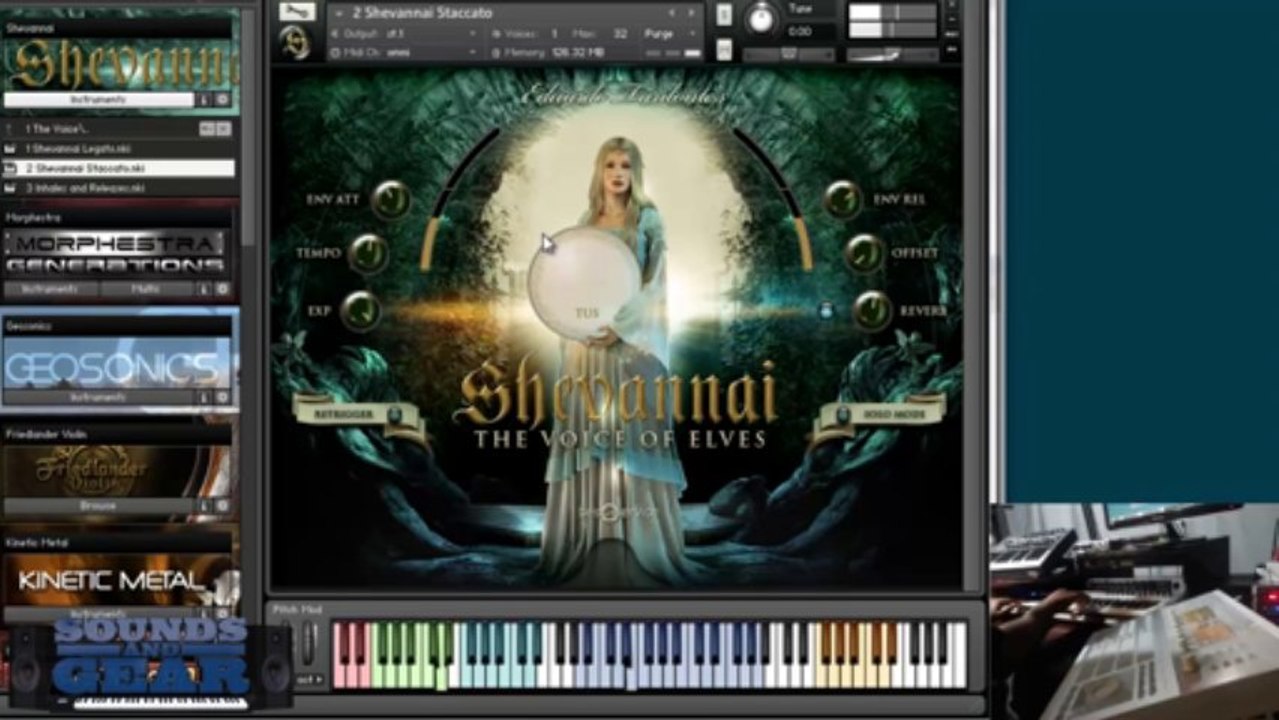This screenshot has height=720, width=1279.
Task: Open the Friedlander Violin info icon
Action: pyautogui.click(x=203, y=506)
